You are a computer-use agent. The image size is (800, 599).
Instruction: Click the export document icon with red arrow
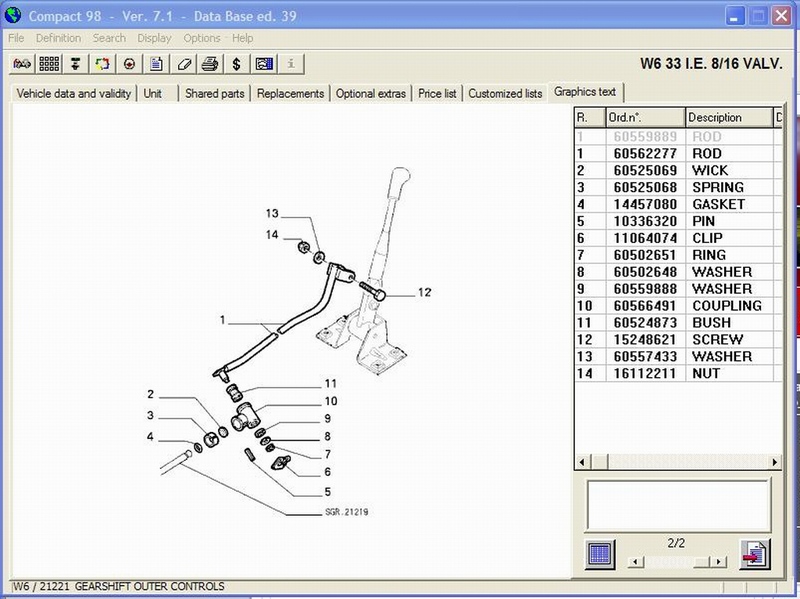pos(753,552)
